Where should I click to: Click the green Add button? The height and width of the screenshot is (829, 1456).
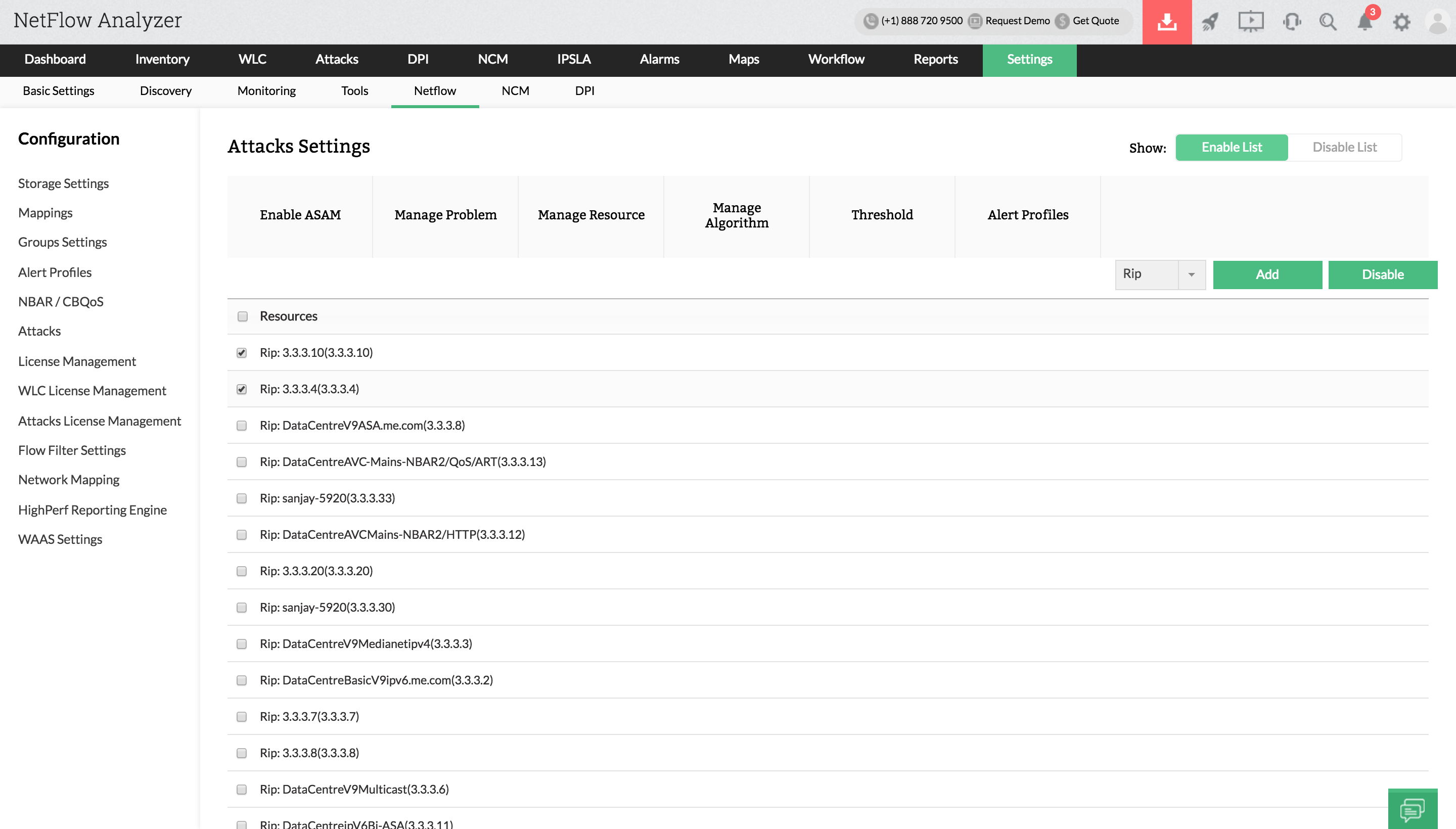click(x=1267, y=274)
